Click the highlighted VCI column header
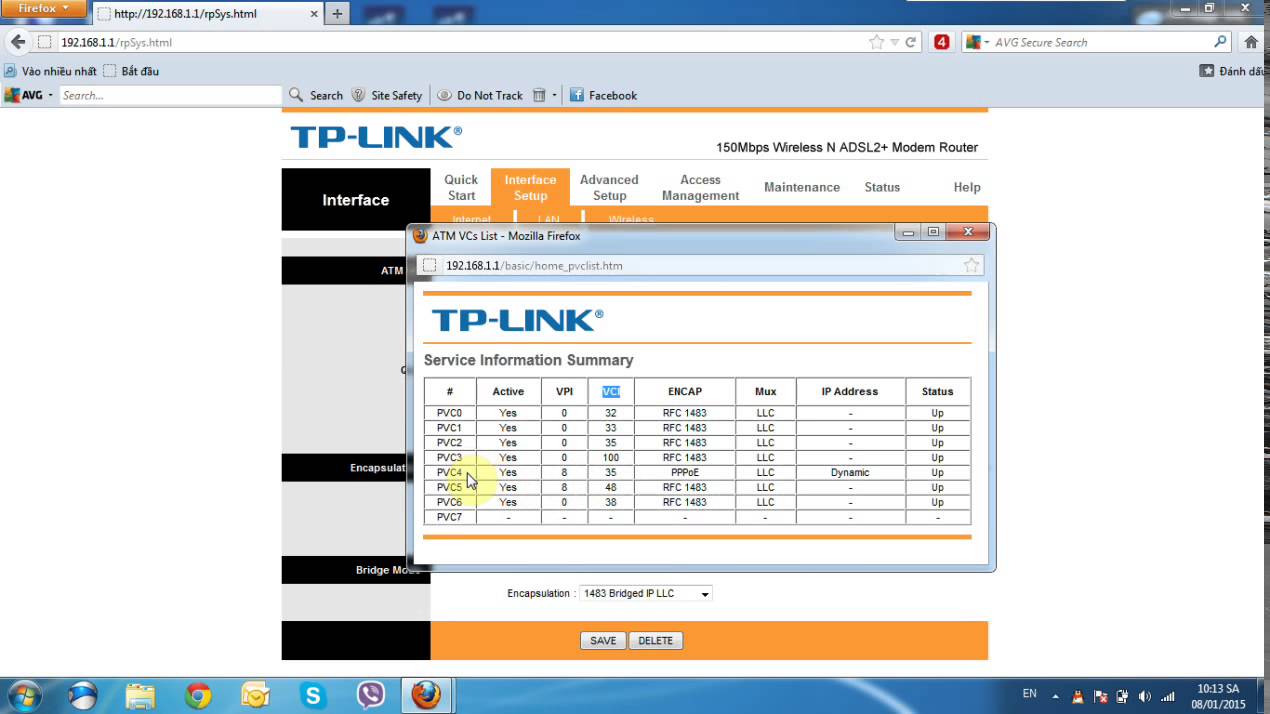The height and width of the screenshot is (714, 1270). (611, 391)
